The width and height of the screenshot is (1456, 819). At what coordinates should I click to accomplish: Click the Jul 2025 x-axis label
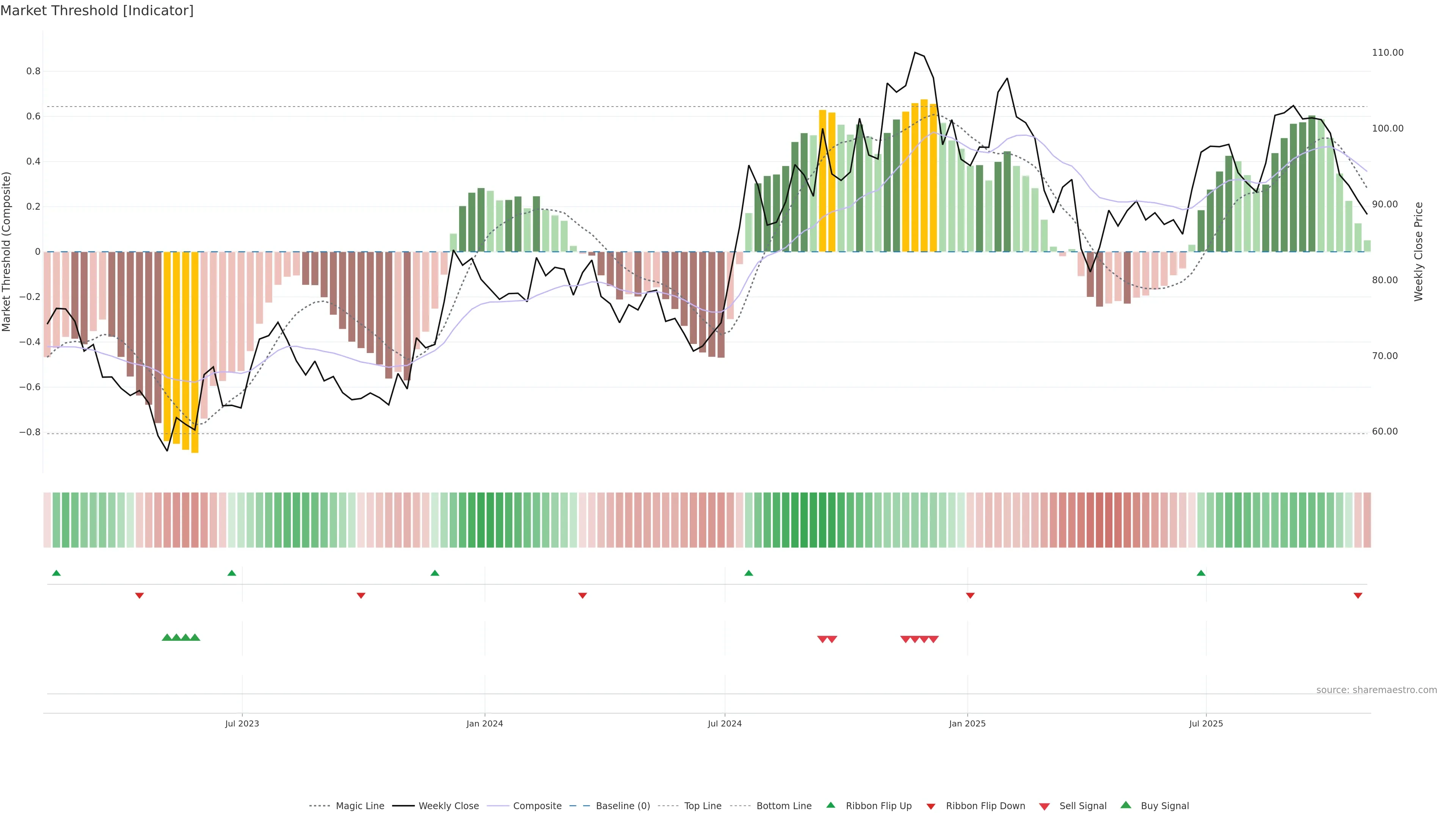(1206, 723)
